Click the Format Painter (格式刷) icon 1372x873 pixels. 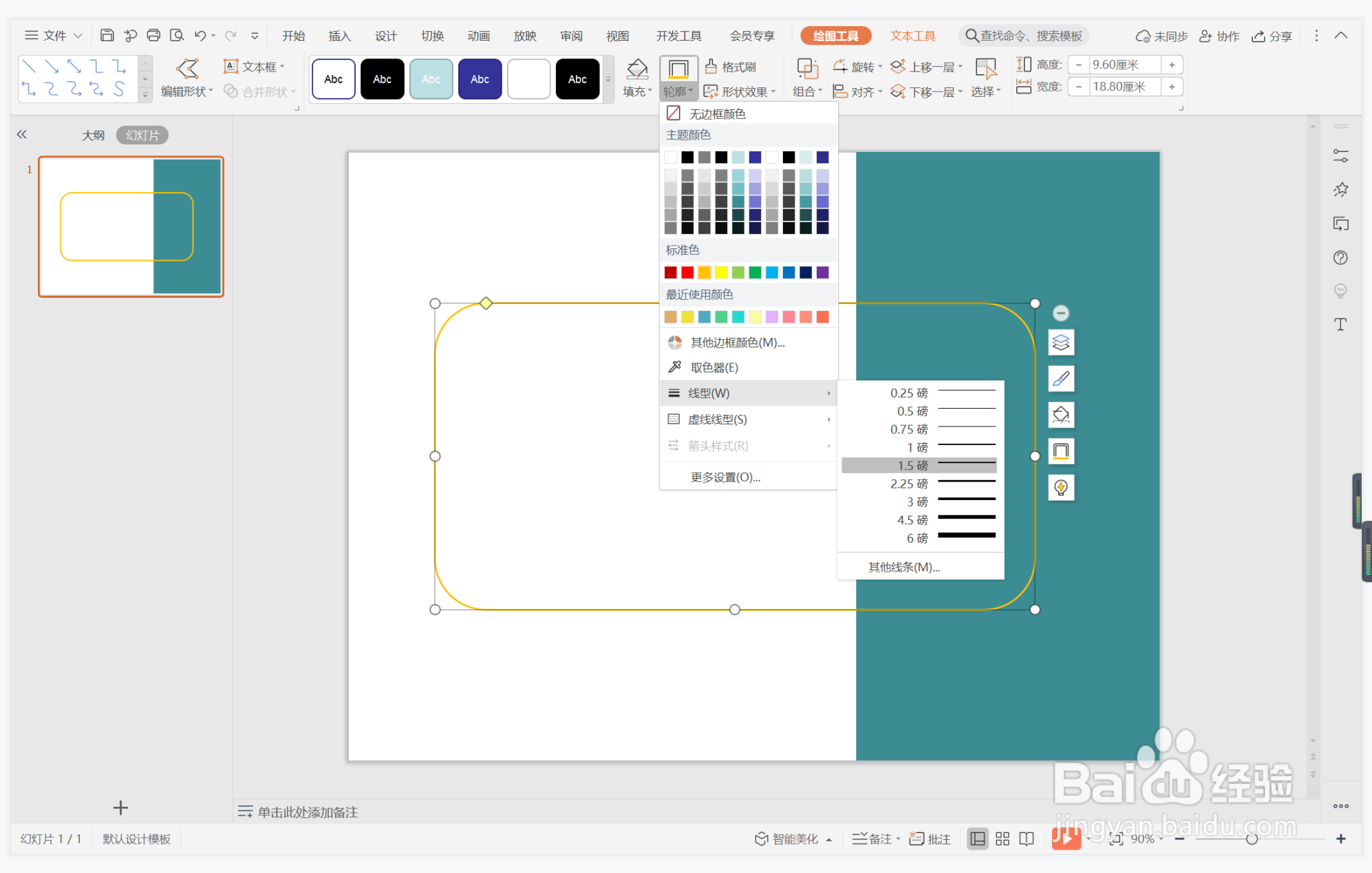point(711,67)
